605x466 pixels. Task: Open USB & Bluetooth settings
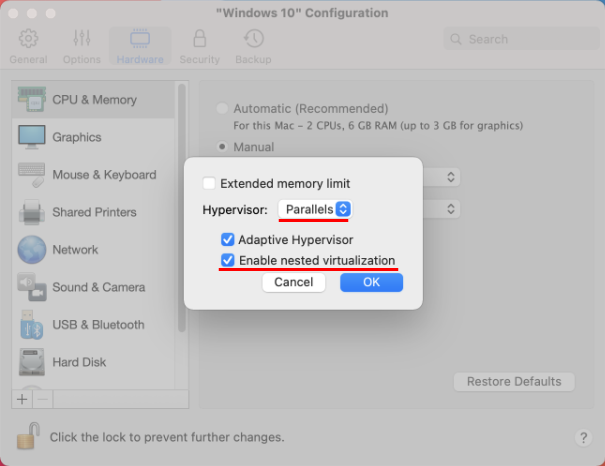coord(98,325)
